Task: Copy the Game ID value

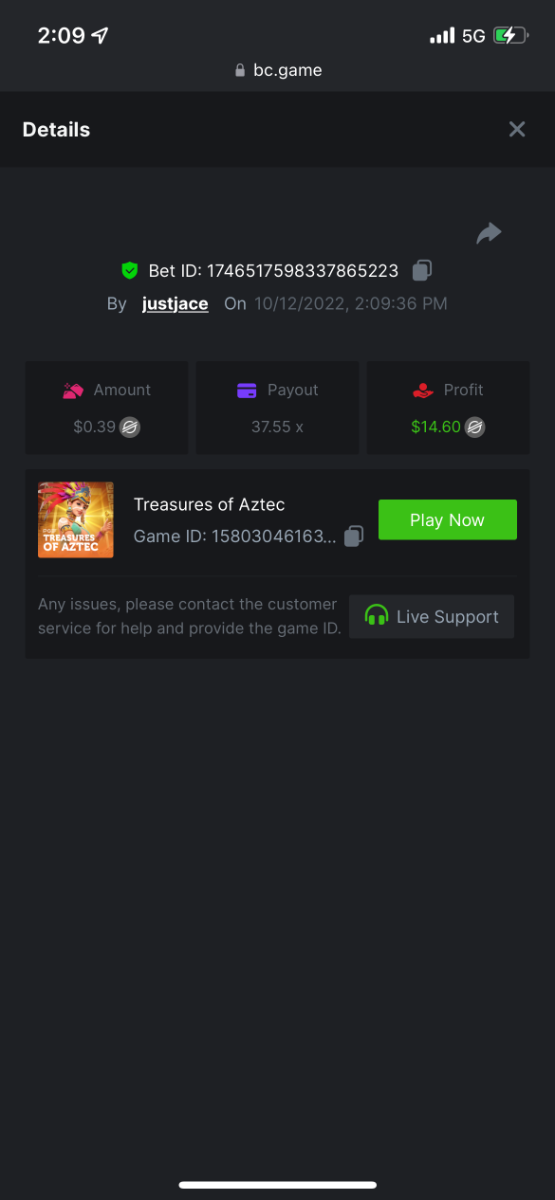Action: [x=353, y=536]
